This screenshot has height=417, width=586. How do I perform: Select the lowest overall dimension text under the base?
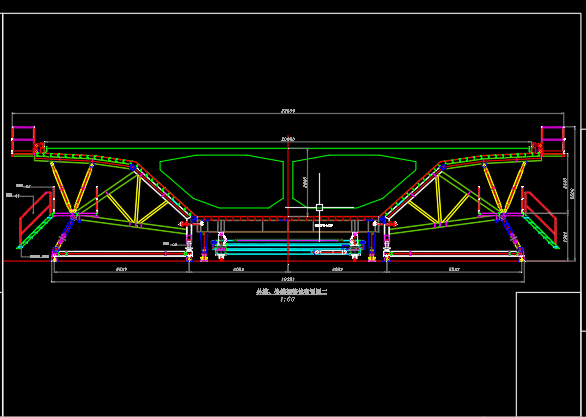(288, 279)
